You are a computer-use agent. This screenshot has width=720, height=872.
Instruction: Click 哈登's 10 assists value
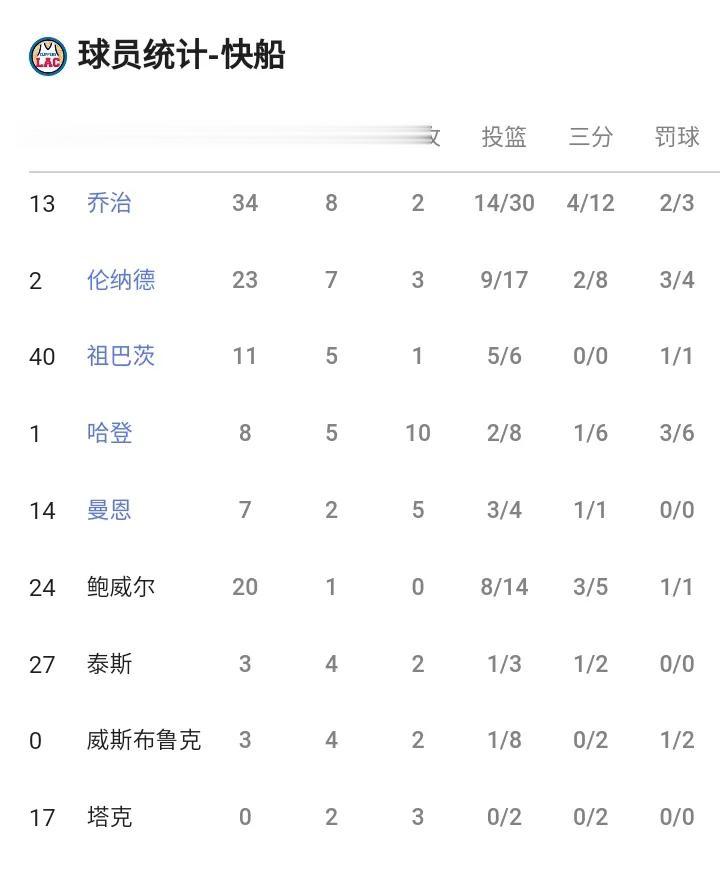pos(418,433)
